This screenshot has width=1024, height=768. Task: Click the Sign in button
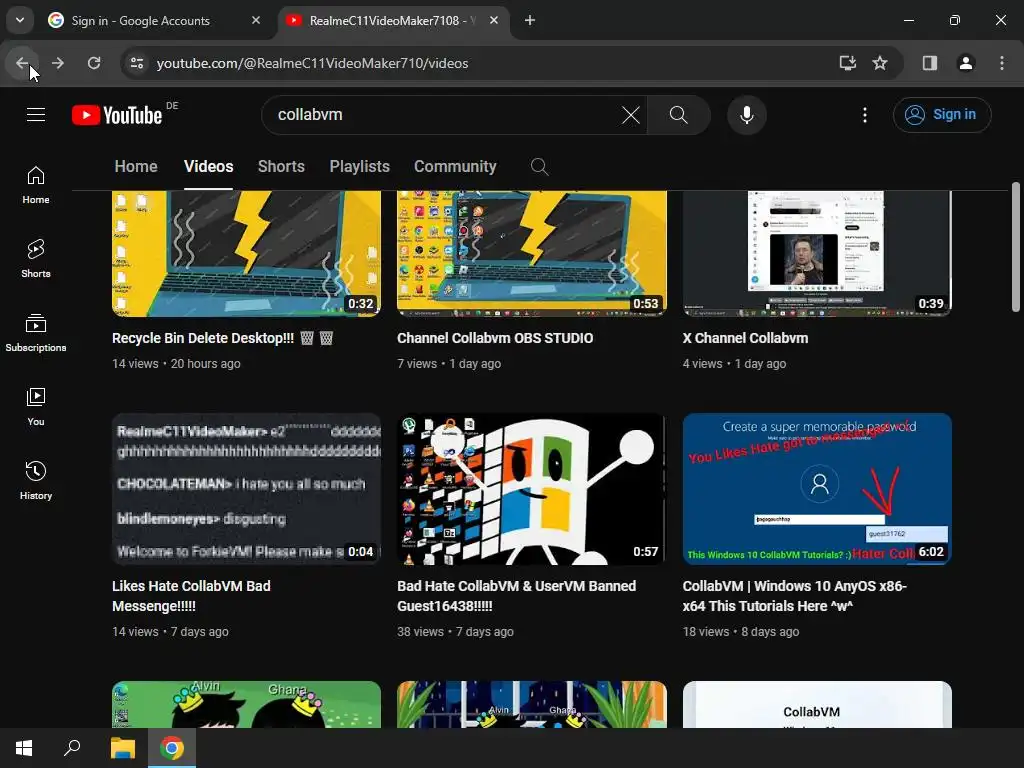click(x=942, y=115)
